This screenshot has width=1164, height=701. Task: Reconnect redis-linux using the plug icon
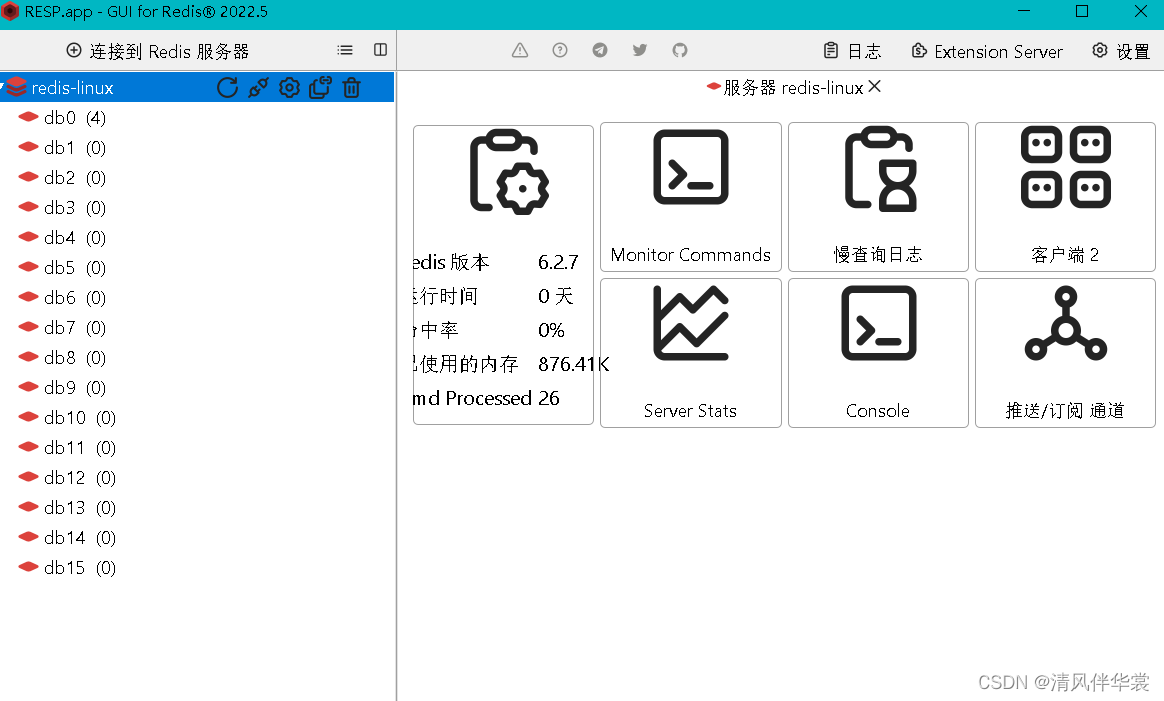click(x=258, y=87)
